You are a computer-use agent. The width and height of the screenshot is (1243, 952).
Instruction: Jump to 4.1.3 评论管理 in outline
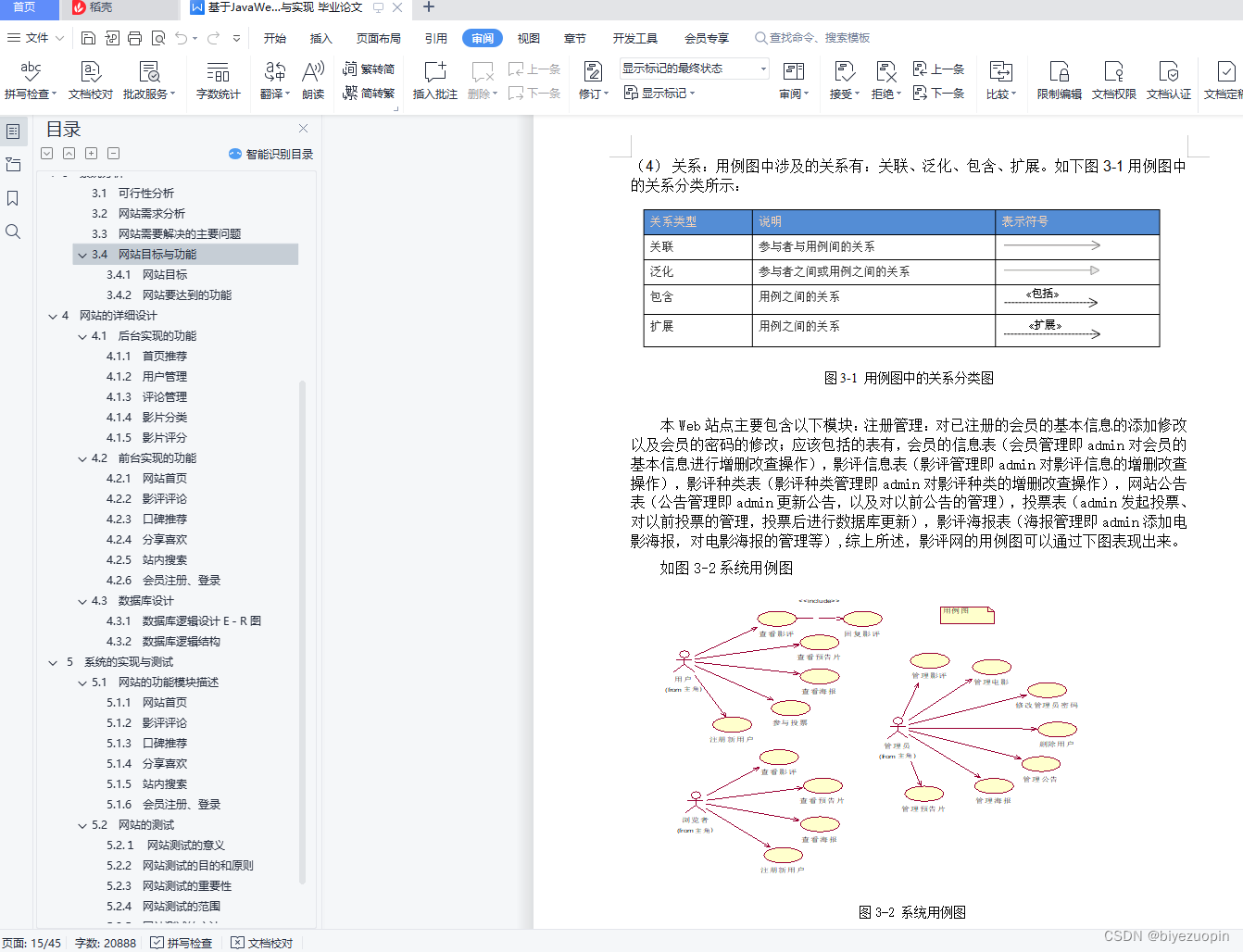[x=146, y=397]
